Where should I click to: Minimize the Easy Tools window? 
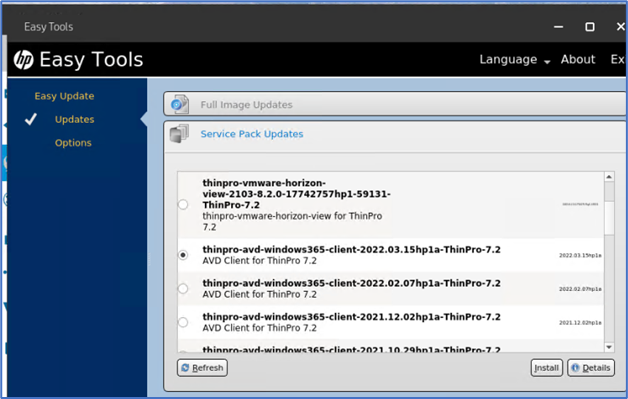click(558, 27)
